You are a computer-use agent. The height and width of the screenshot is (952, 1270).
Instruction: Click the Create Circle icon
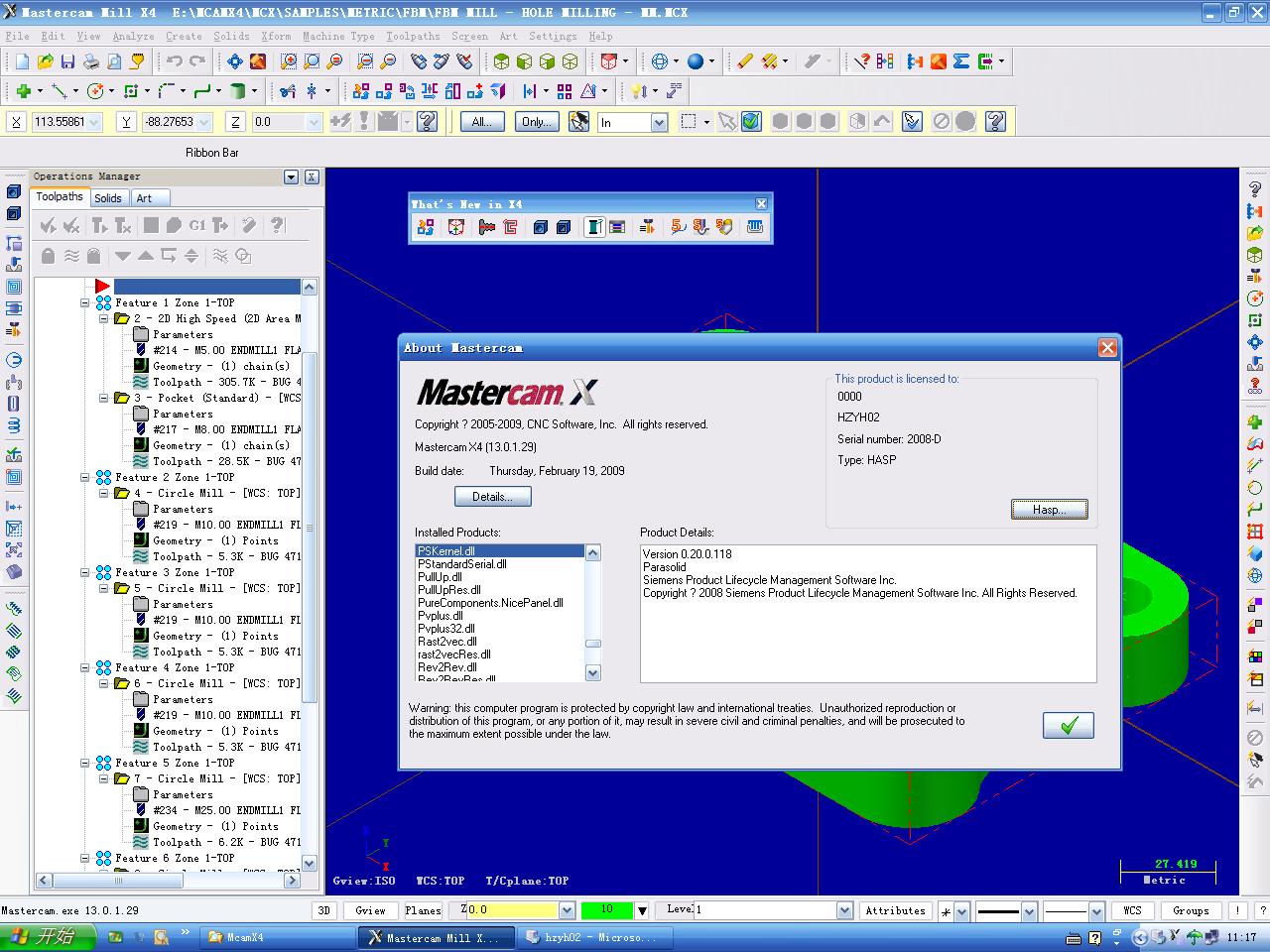tap(95, 91)
